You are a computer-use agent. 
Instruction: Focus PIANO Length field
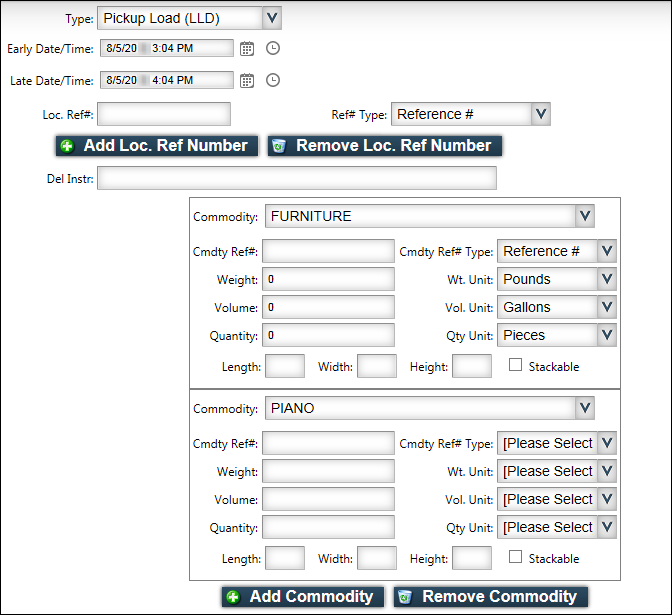tap(285, 558)
